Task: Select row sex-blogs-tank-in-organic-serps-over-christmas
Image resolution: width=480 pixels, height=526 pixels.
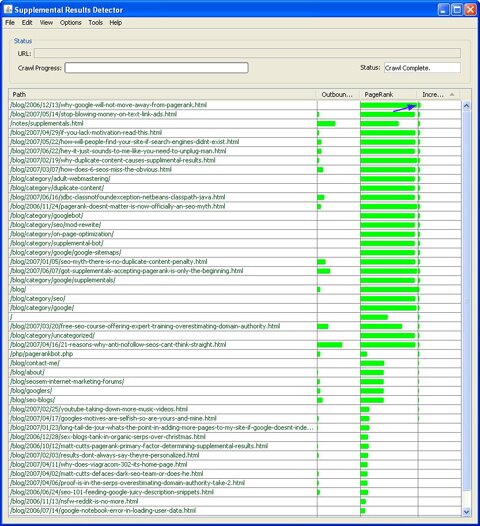Action: coord(235,437)
